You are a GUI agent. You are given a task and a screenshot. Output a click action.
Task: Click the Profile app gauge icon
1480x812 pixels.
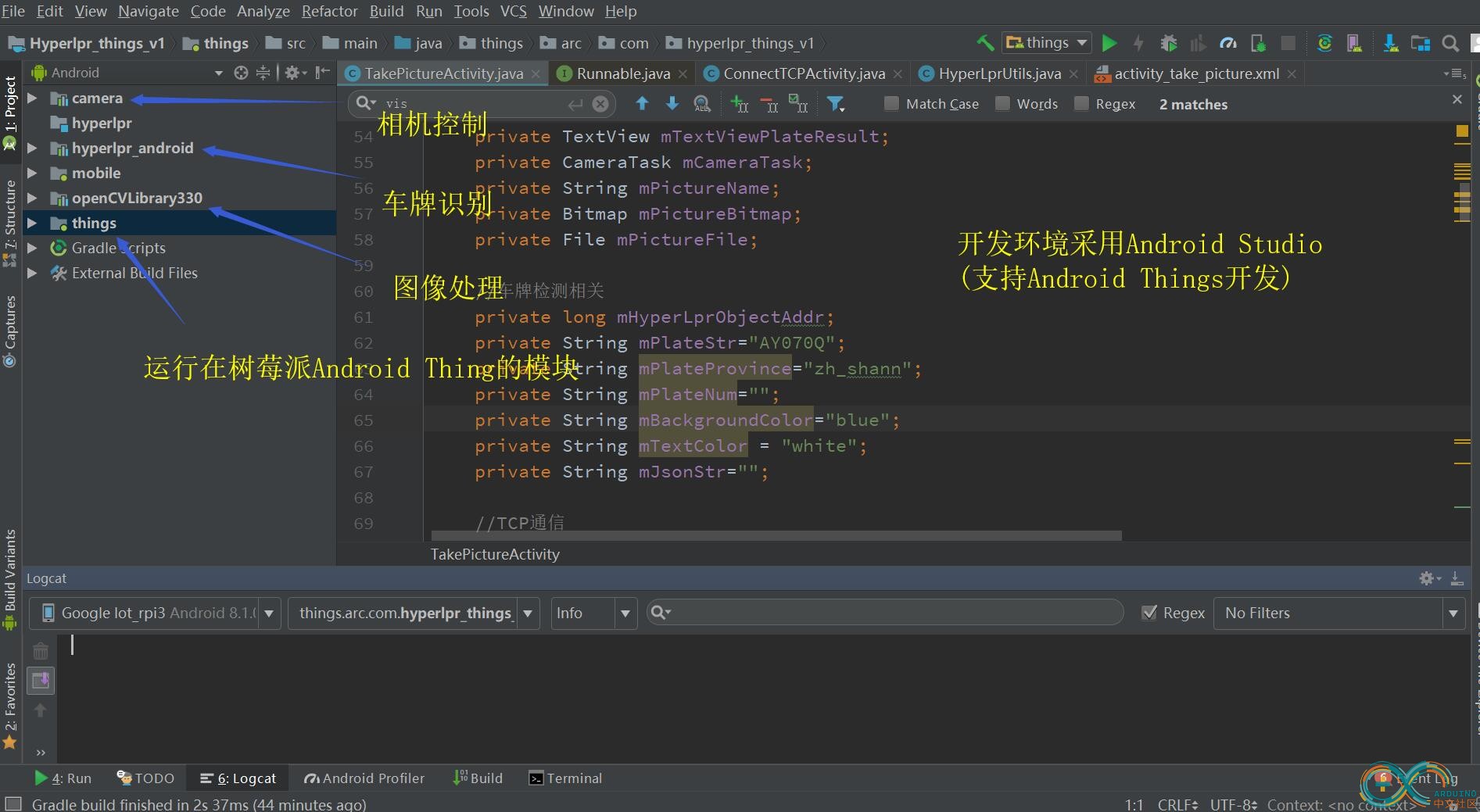point(1228,43)
